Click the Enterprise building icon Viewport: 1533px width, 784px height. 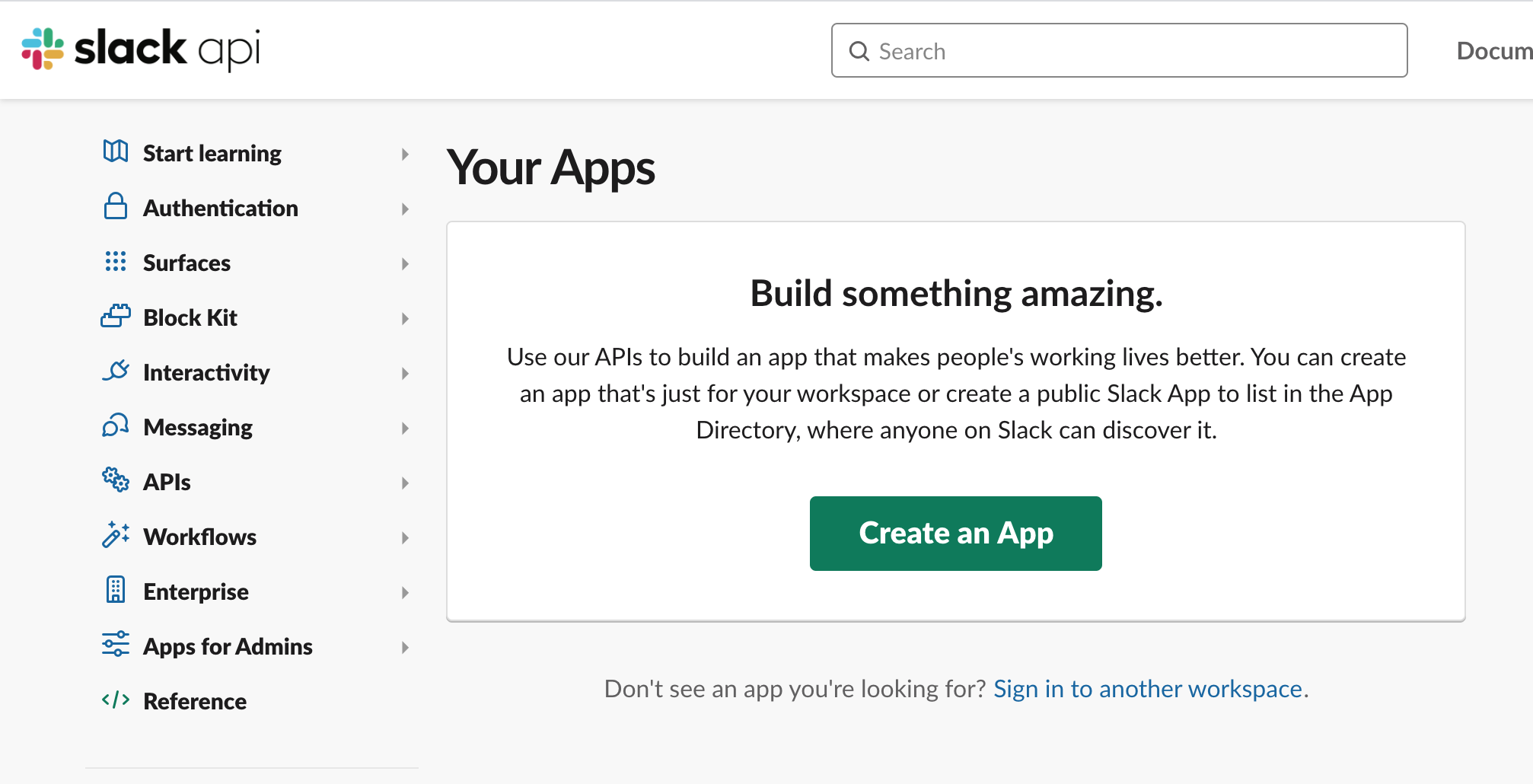pyautogui.click(x=116, y=590)
